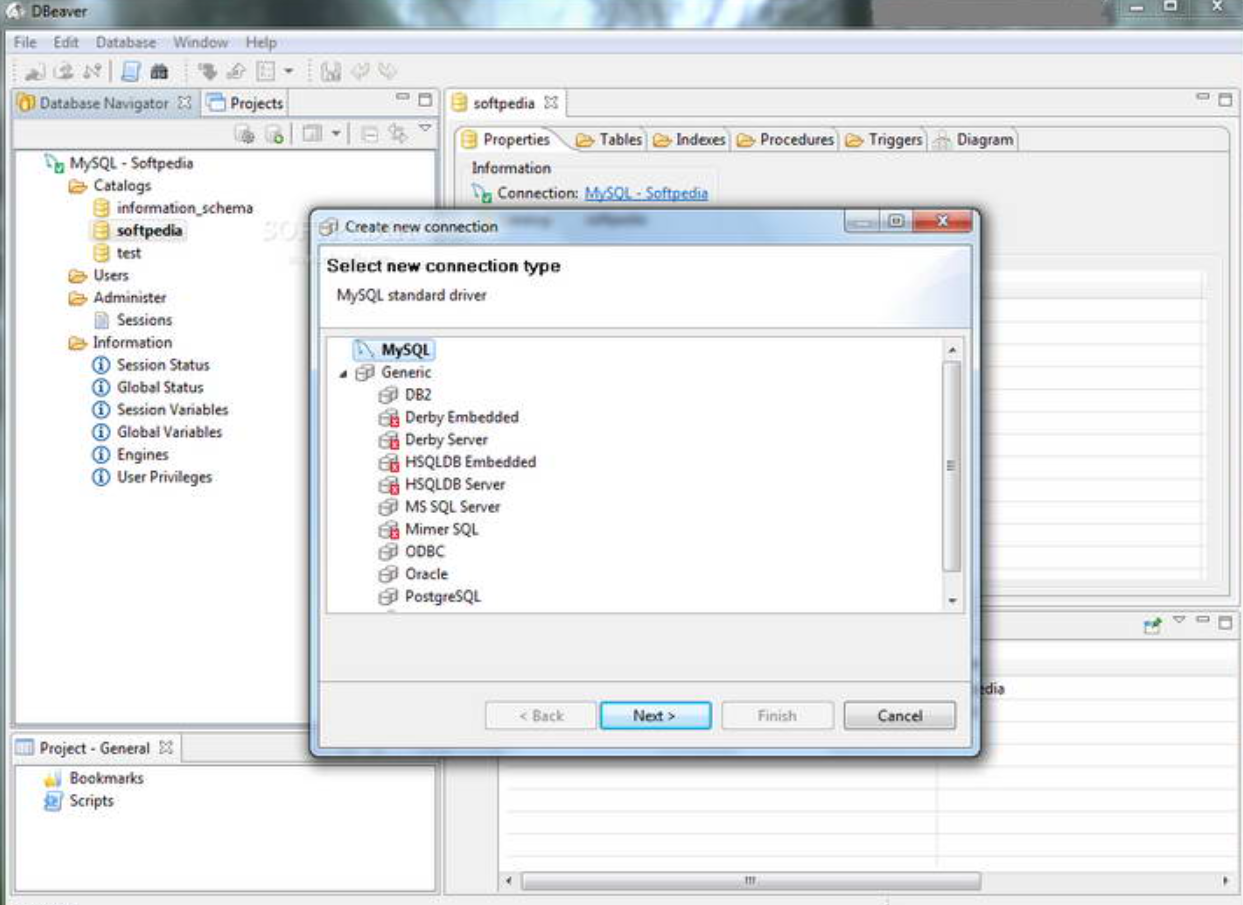Switch to the Procedures tab
Screen dimensions: 1243x905
coord(785,140)
